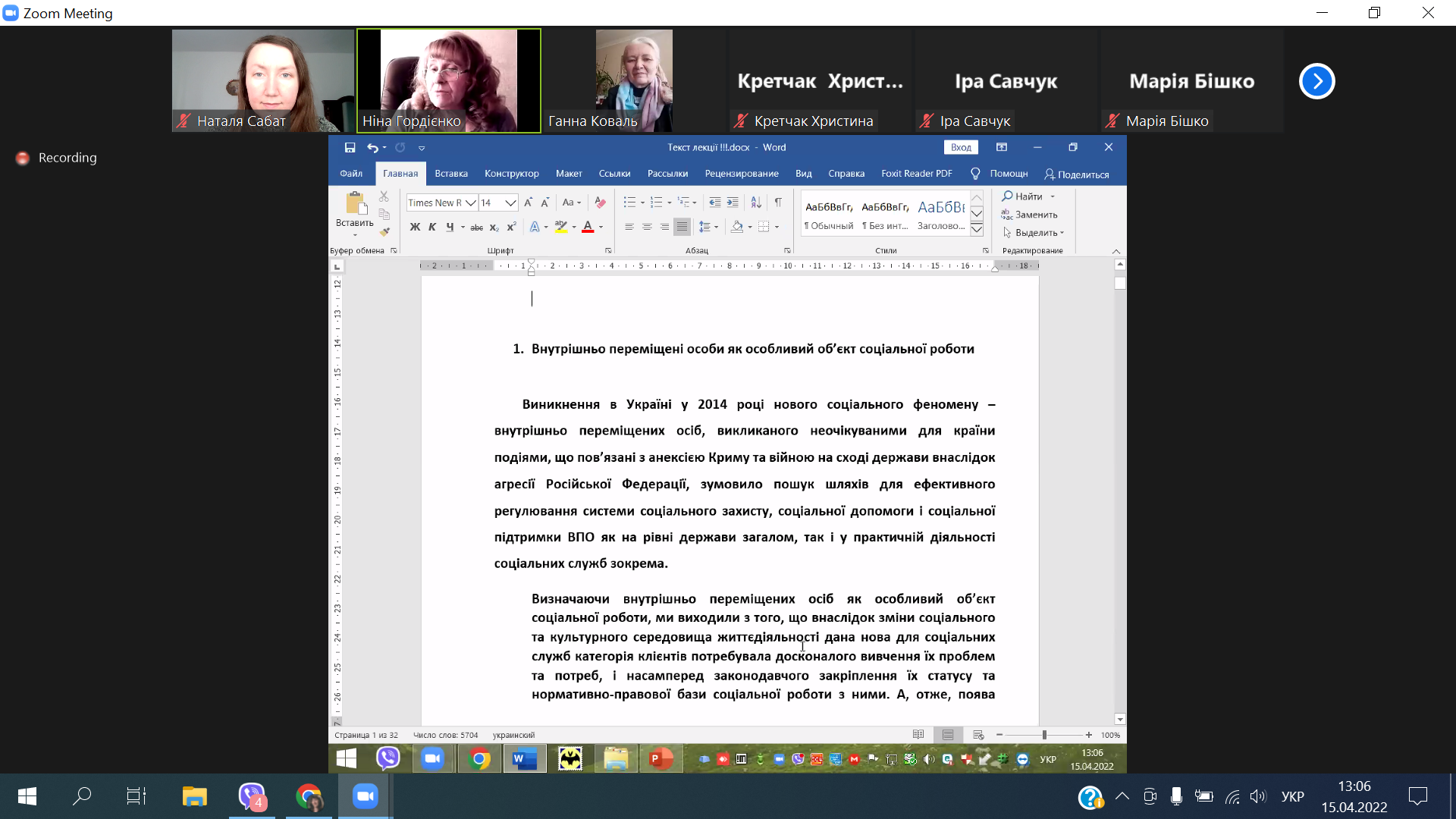
Task: Switch to the Рецензирование tab
Action: [741, 174]
